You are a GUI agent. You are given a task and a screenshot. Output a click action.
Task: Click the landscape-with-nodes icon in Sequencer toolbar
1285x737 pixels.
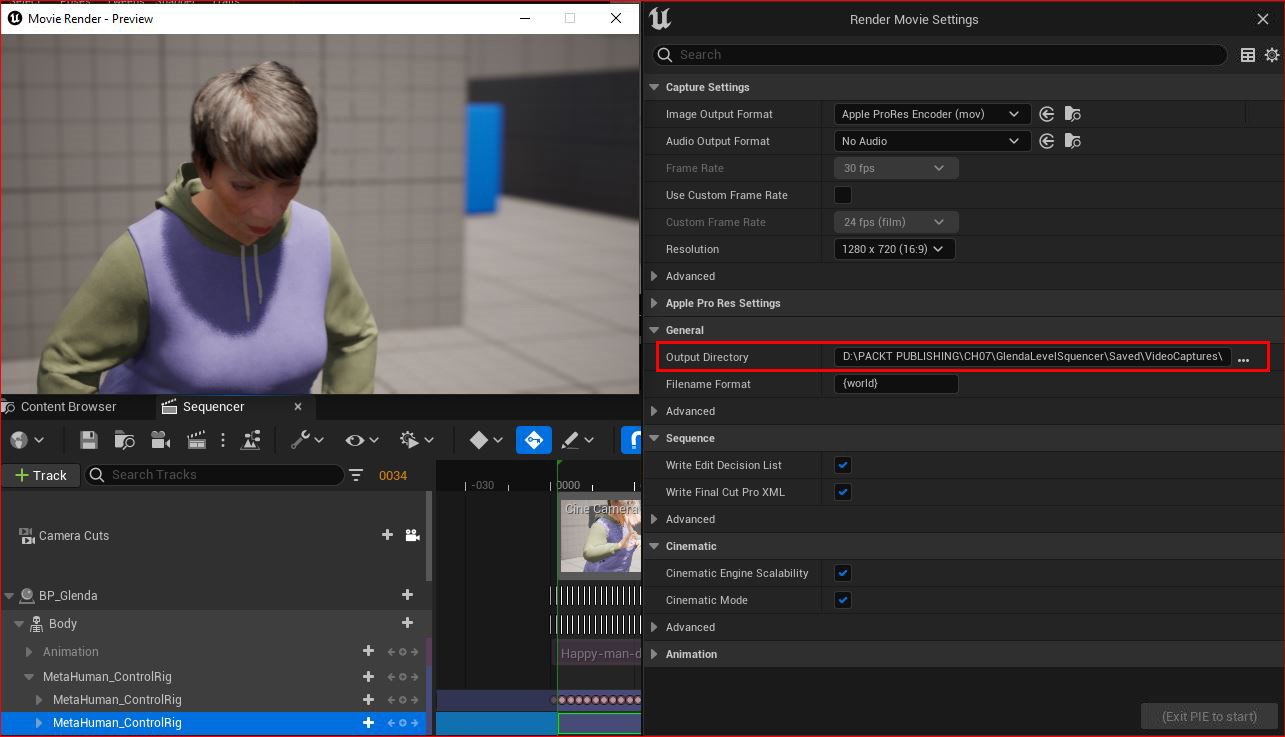click(251, 440)
